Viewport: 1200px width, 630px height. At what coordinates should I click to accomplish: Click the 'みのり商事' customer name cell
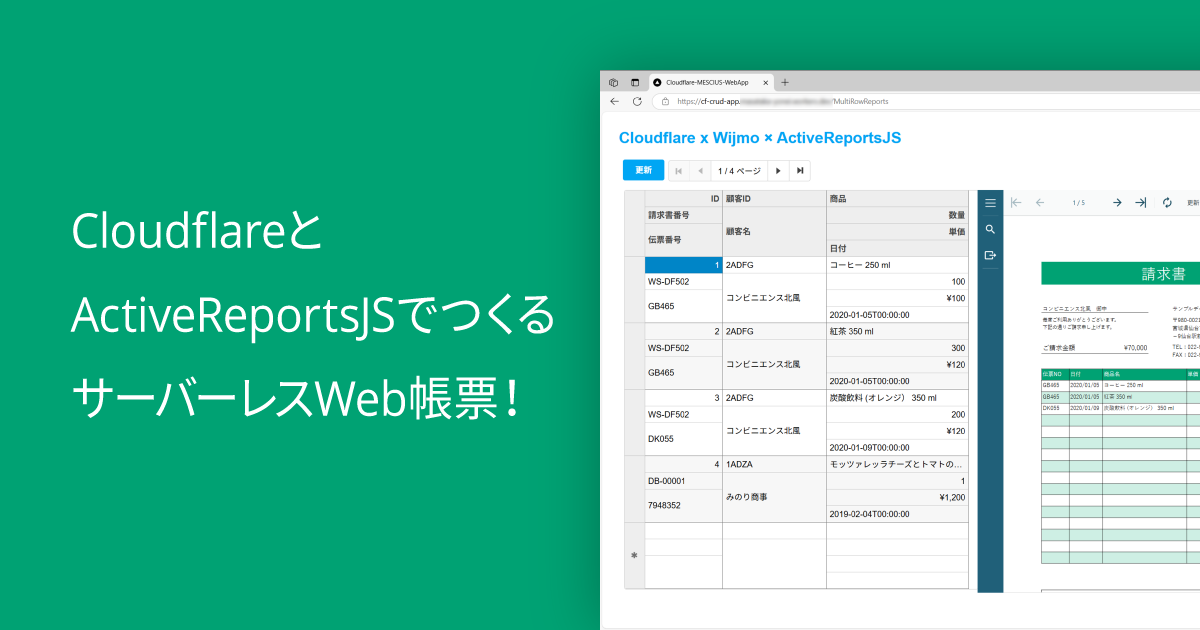click(x=774, y=497)
